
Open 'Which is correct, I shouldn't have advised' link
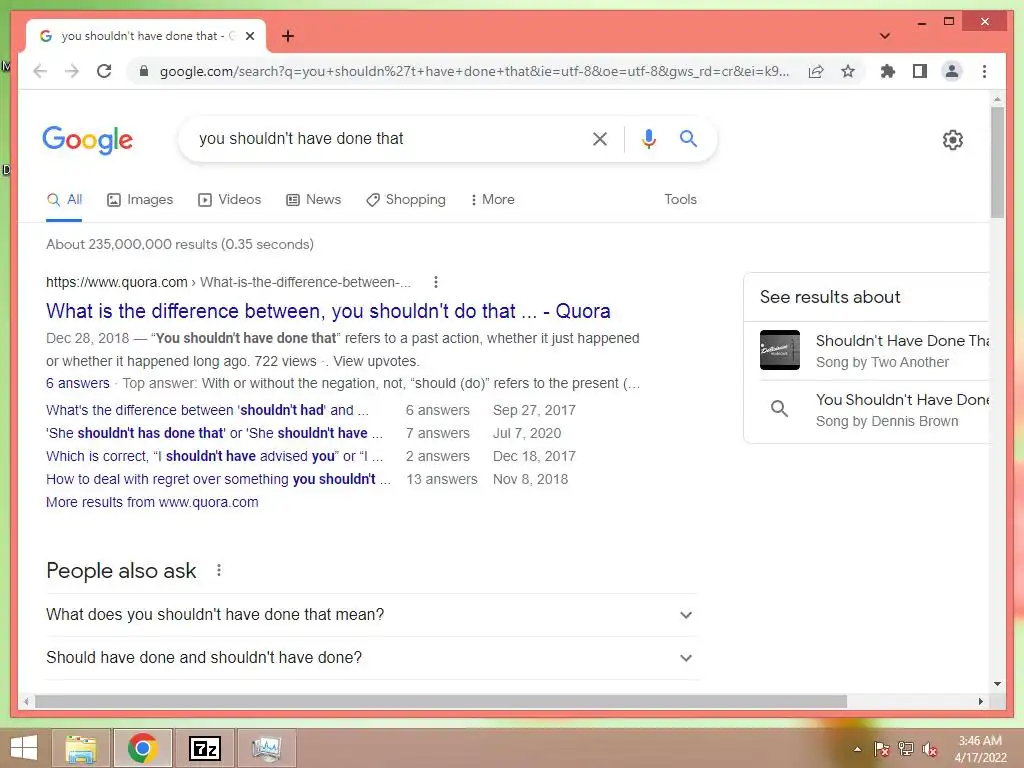pos(214,456)
